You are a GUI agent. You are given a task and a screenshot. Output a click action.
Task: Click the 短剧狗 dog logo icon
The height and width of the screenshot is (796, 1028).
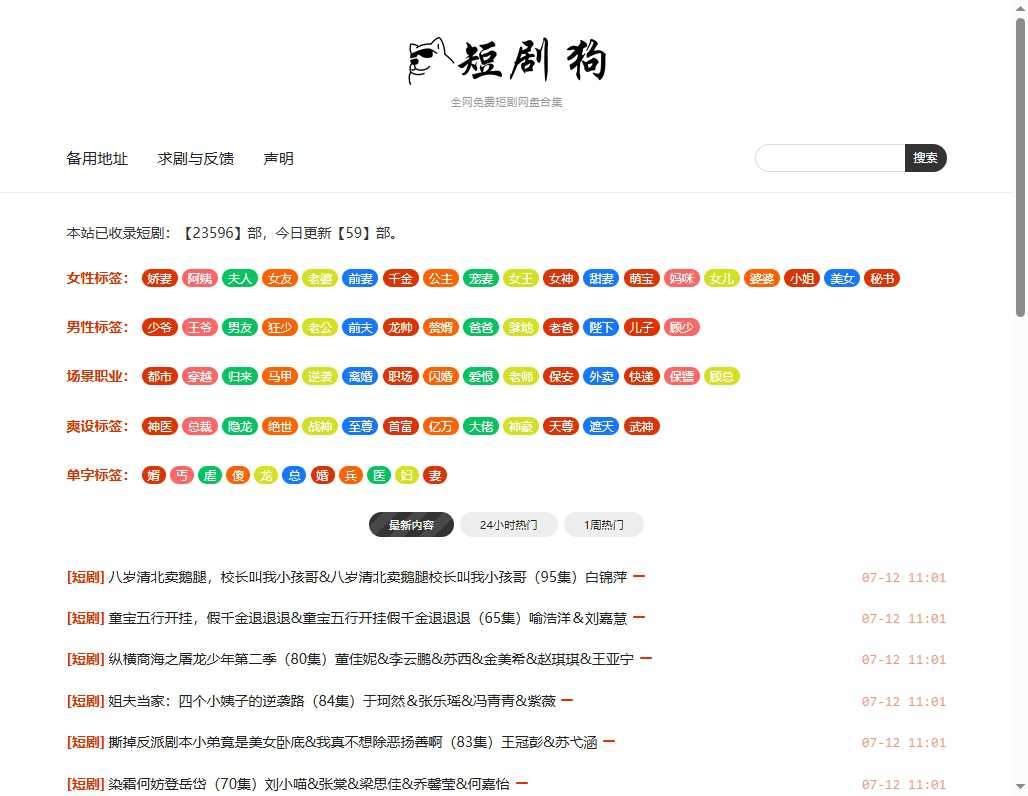coord(427,60)
